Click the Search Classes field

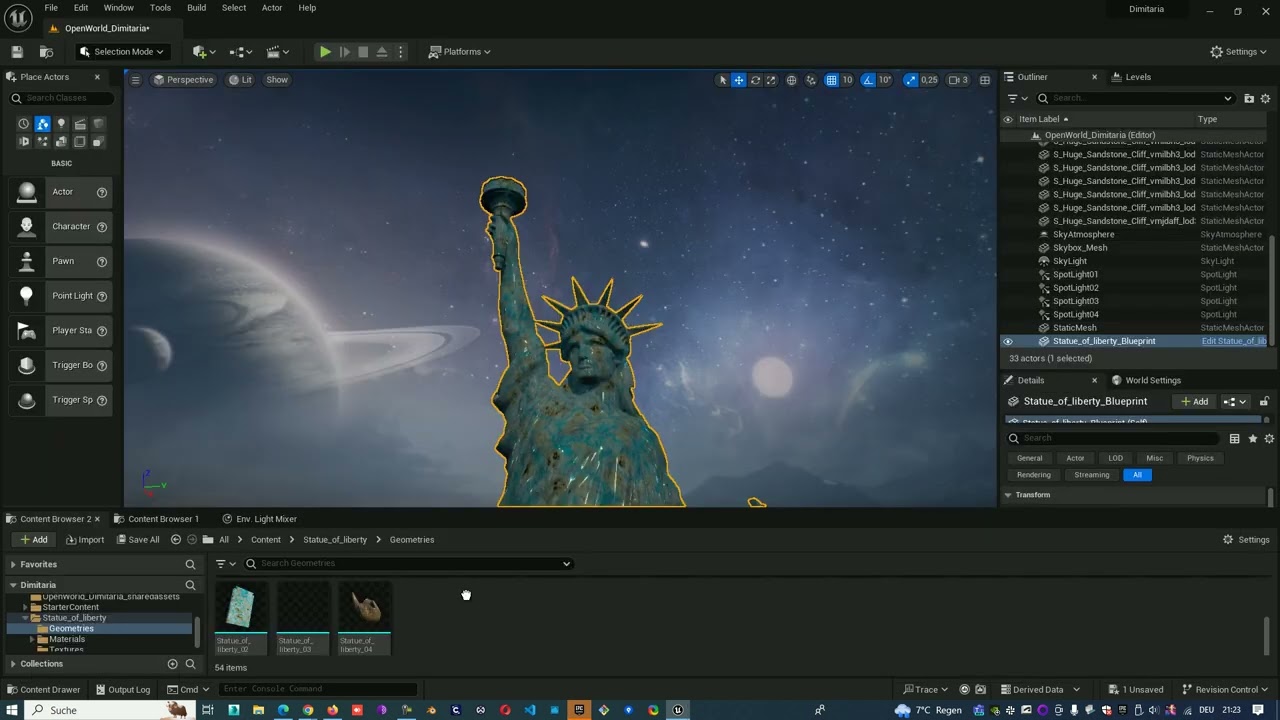click(62, 98)
